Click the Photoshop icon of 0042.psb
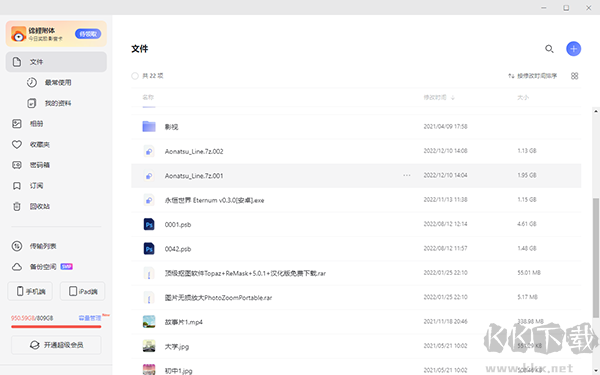The image size is (600, 375). click(x=149, y=249)
